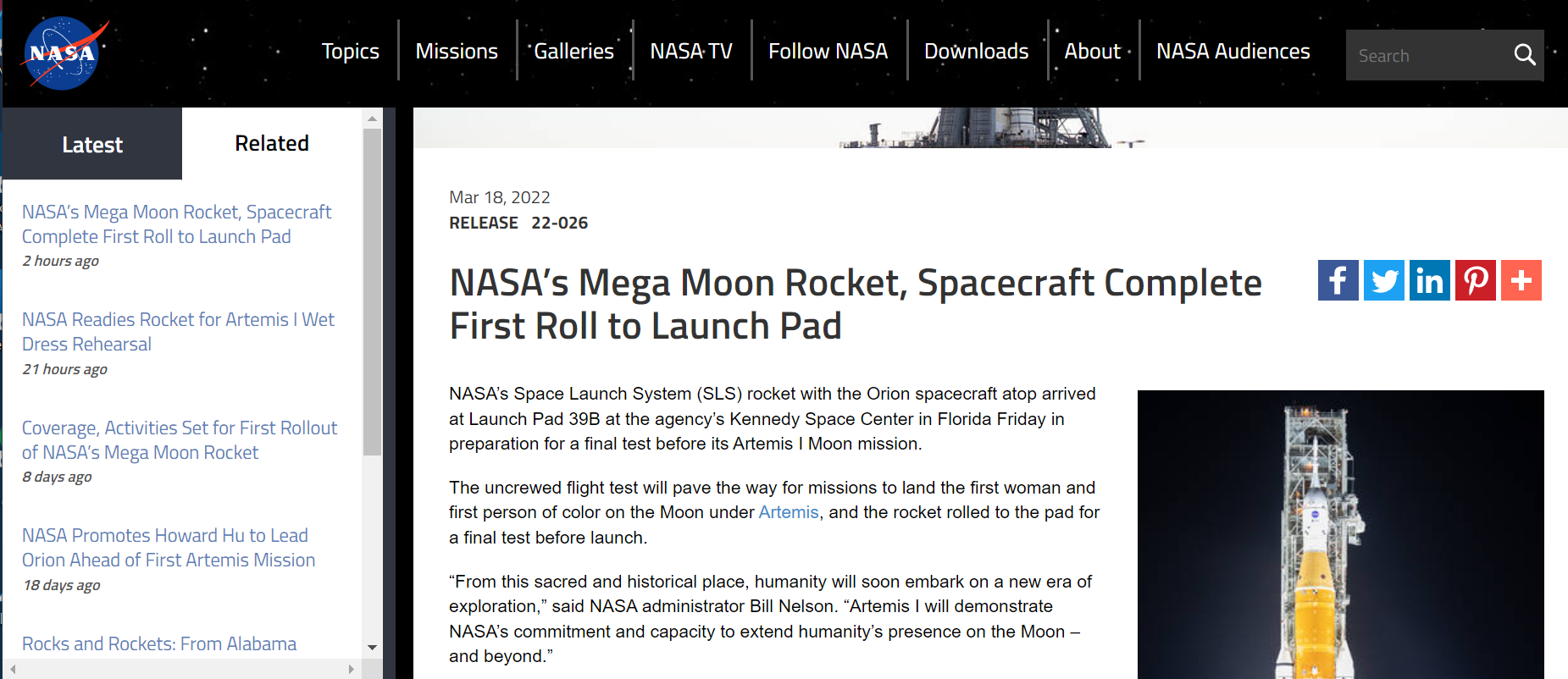Open the Artemis link in article
The height and width of the screenshot is (679, 1568).
click(x=788, y=512)
